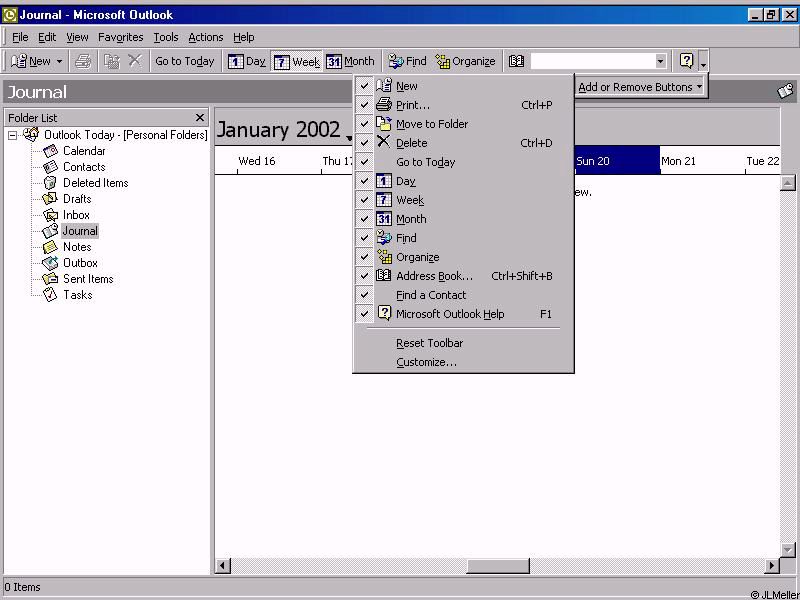Click the Move to Folder toolbar icon

[112, 61]
